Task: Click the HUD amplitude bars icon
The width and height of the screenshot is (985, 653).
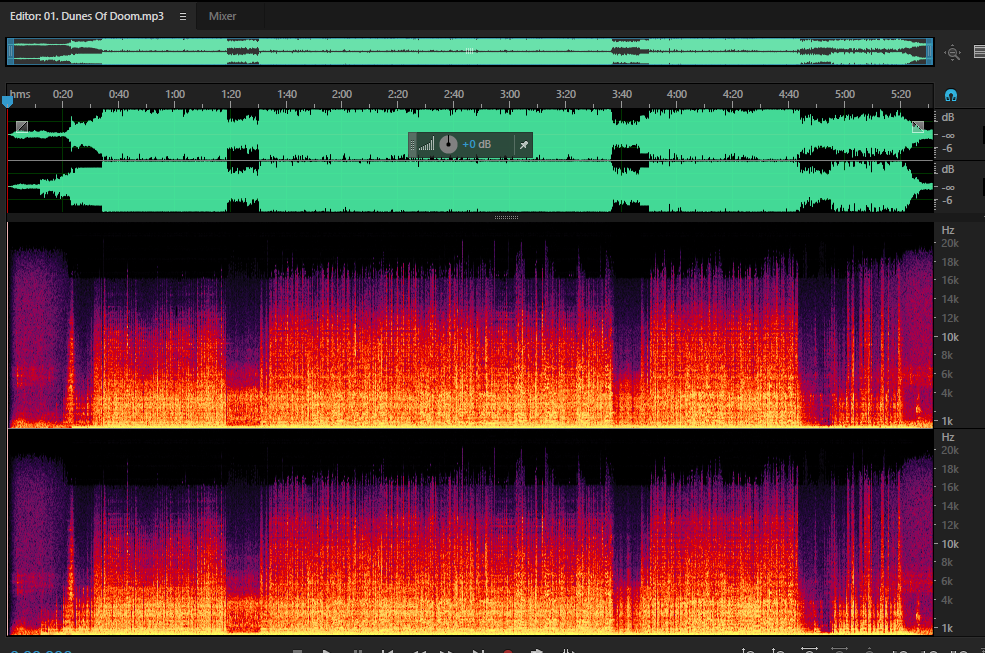Action: (427, 145)
